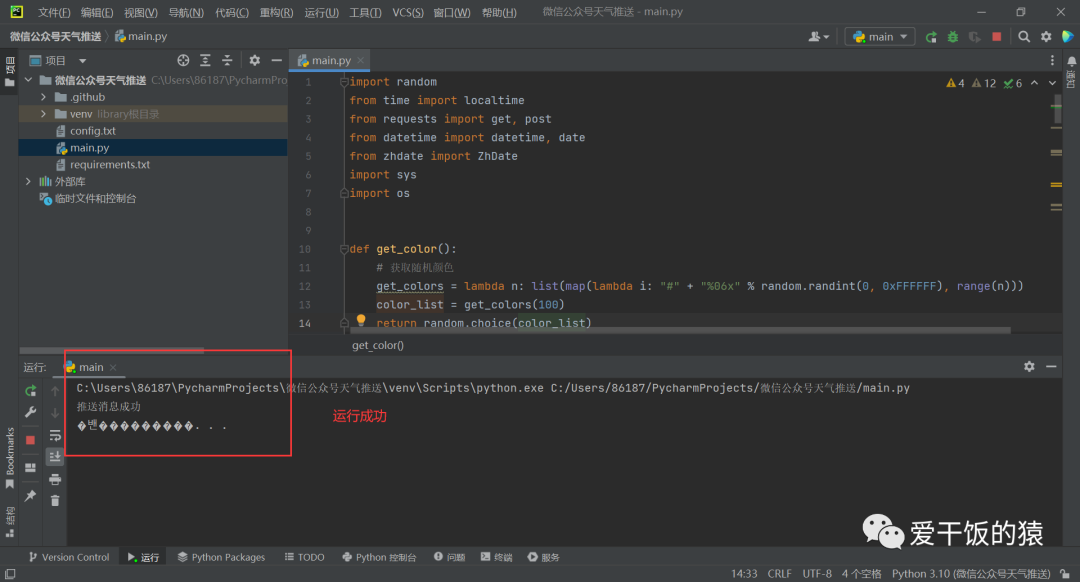Image resolution: width=1080 pixels, height=582 pixels.
Task: Open Search Everywhere magnifier
Action: click(1024, 37)
